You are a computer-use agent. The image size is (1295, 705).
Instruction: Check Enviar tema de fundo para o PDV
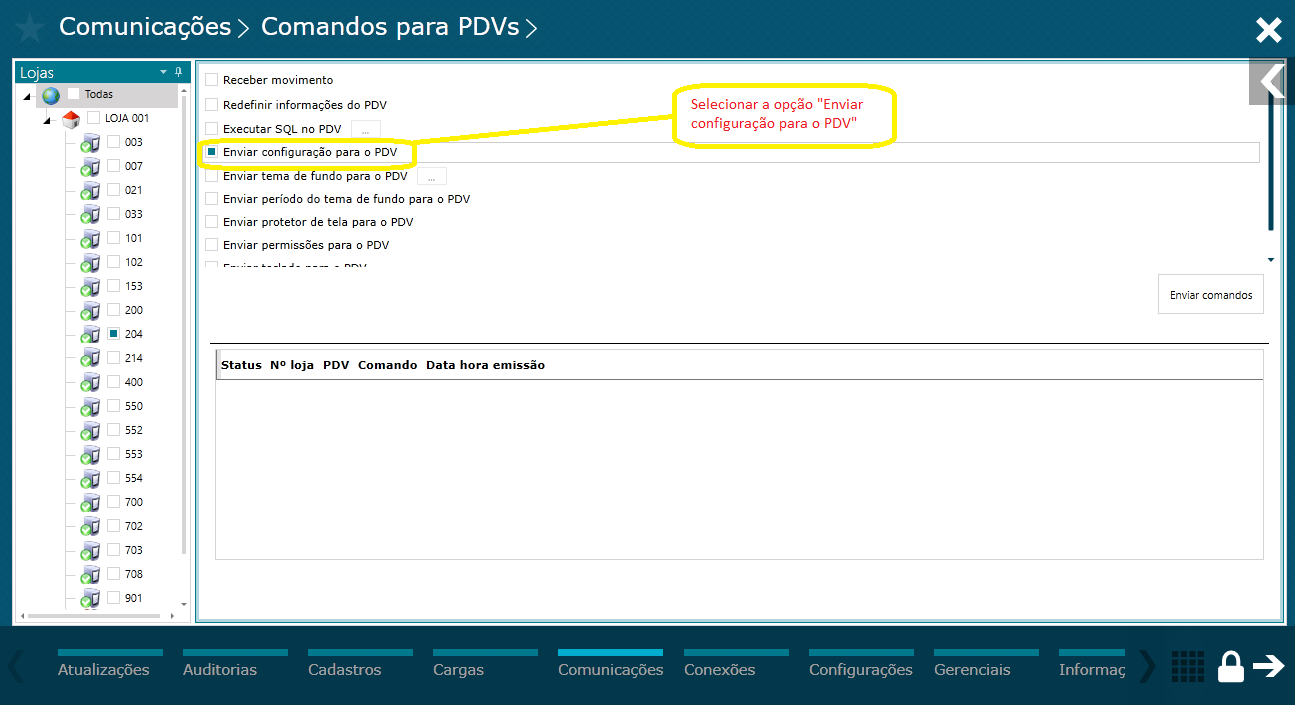(x=211, y=176)
